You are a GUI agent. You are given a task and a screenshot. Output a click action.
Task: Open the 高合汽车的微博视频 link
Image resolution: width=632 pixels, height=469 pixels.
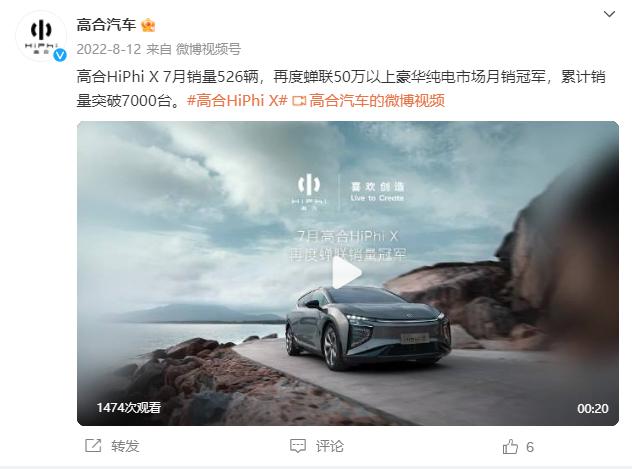[x=376, y=100]
